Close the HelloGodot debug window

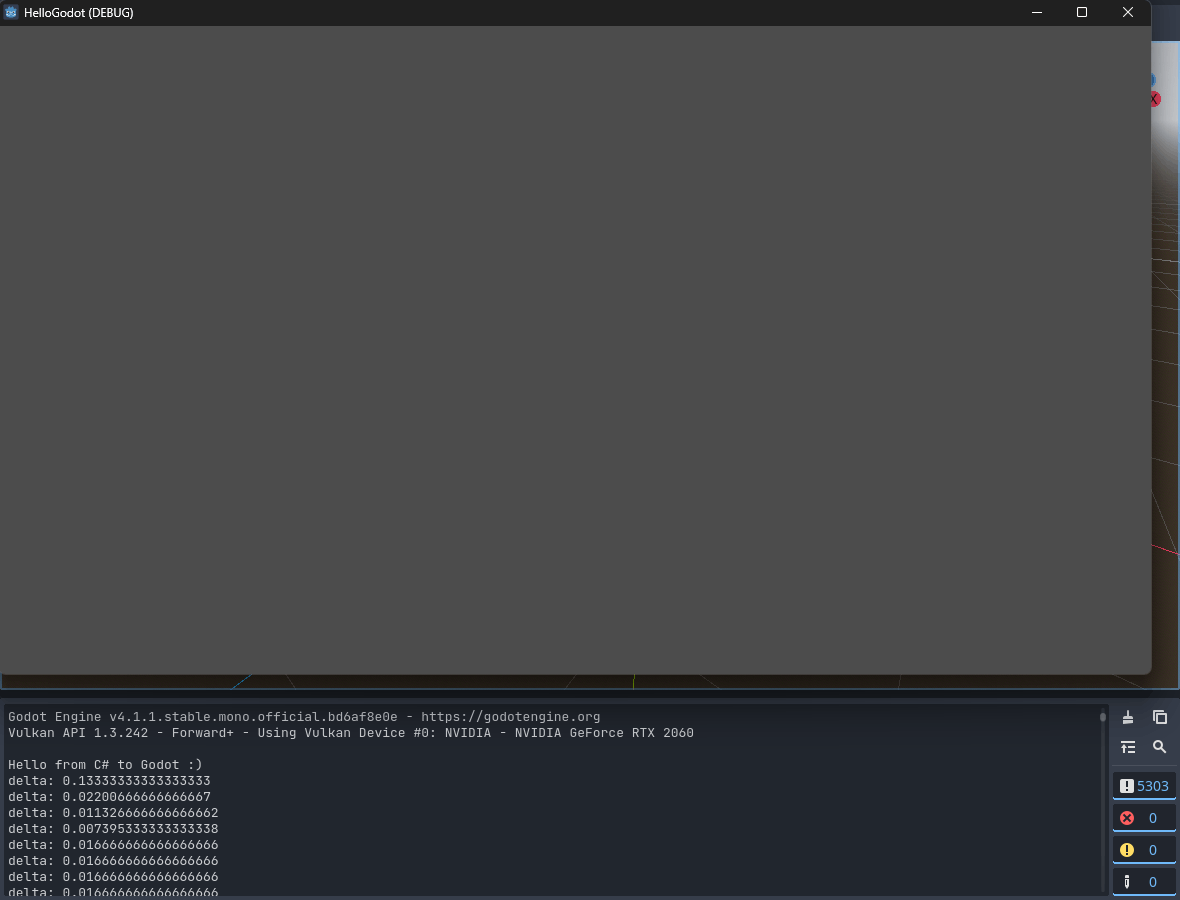1127,12
